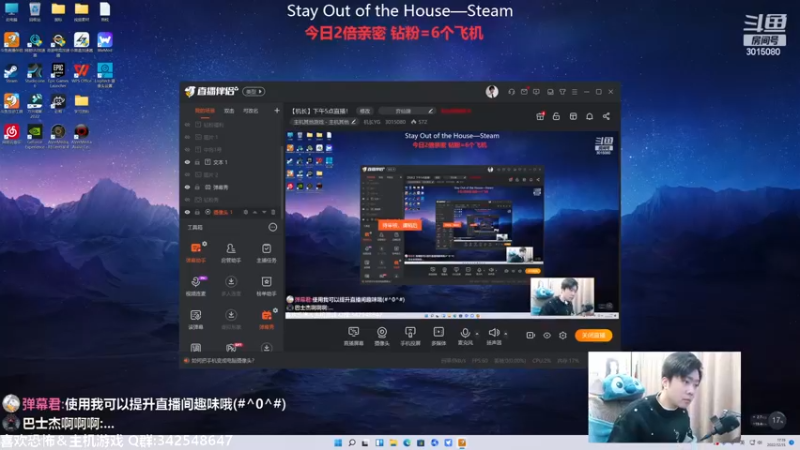Image resolution: width=800 pixels, height=450 pixels.
Task: Toggle lock on 弹幕秀 source
Action: [x=197, y=187]
